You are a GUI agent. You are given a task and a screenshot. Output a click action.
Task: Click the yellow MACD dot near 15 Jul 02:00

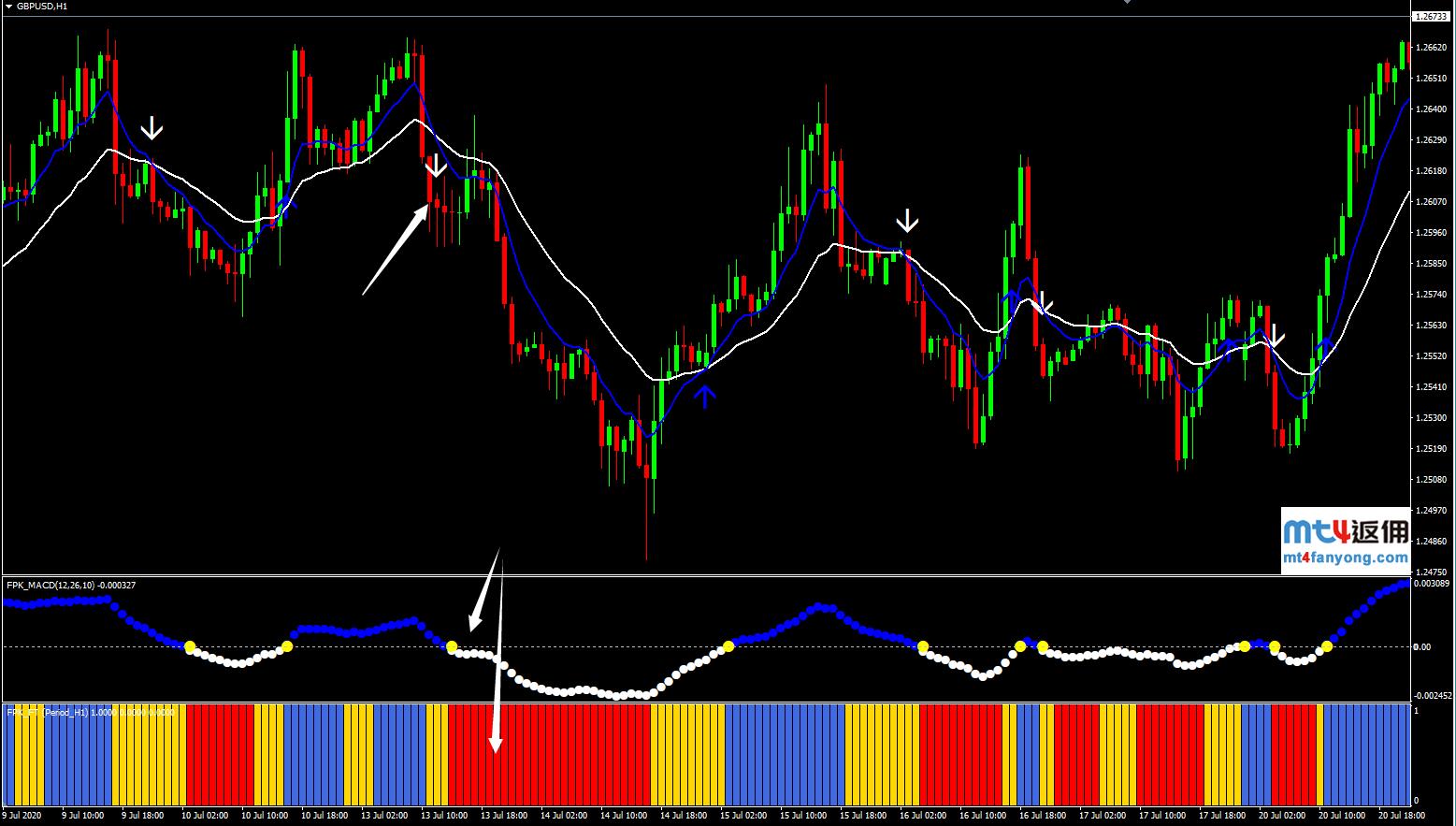[x=728, y=646]
